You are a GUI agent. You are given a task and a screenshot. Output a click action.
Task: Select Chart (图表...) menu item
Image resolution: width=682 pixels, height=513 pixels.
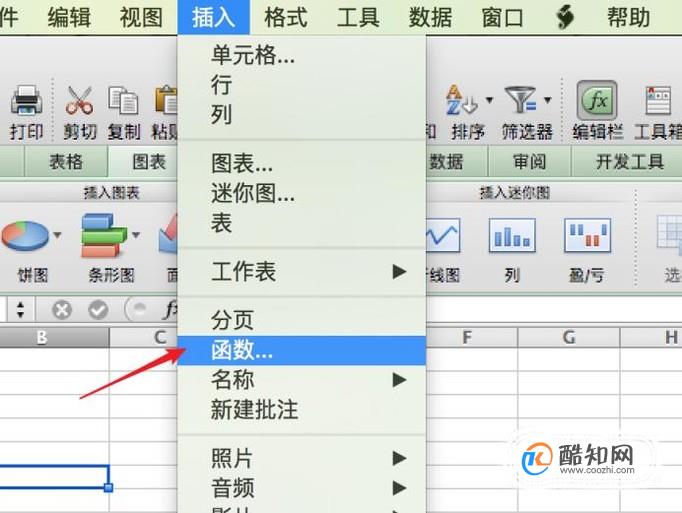(x=301, y=163)
